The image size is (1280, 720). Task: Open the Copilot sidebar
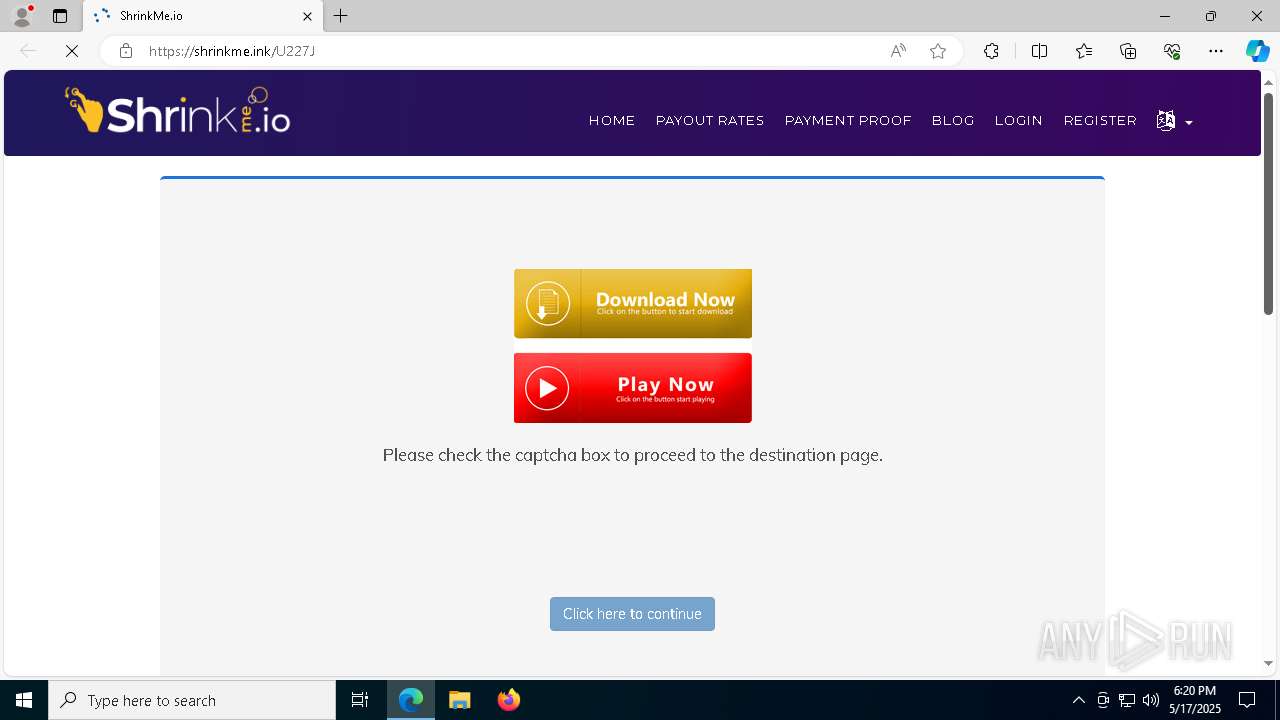click(1257, 51)
